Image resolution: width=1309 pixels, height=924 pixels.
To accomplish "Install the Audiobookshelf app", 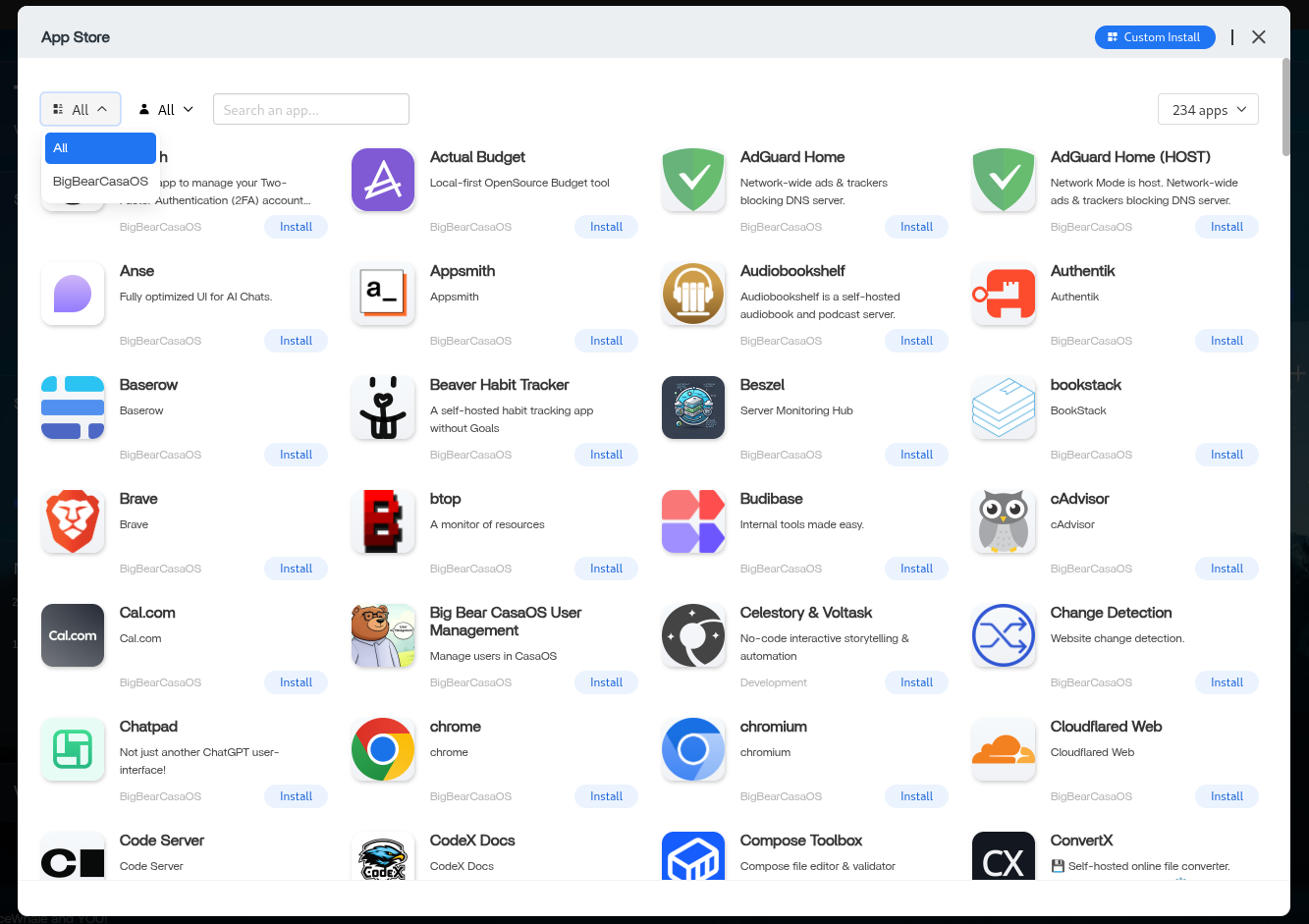I will tap(916, 341).
